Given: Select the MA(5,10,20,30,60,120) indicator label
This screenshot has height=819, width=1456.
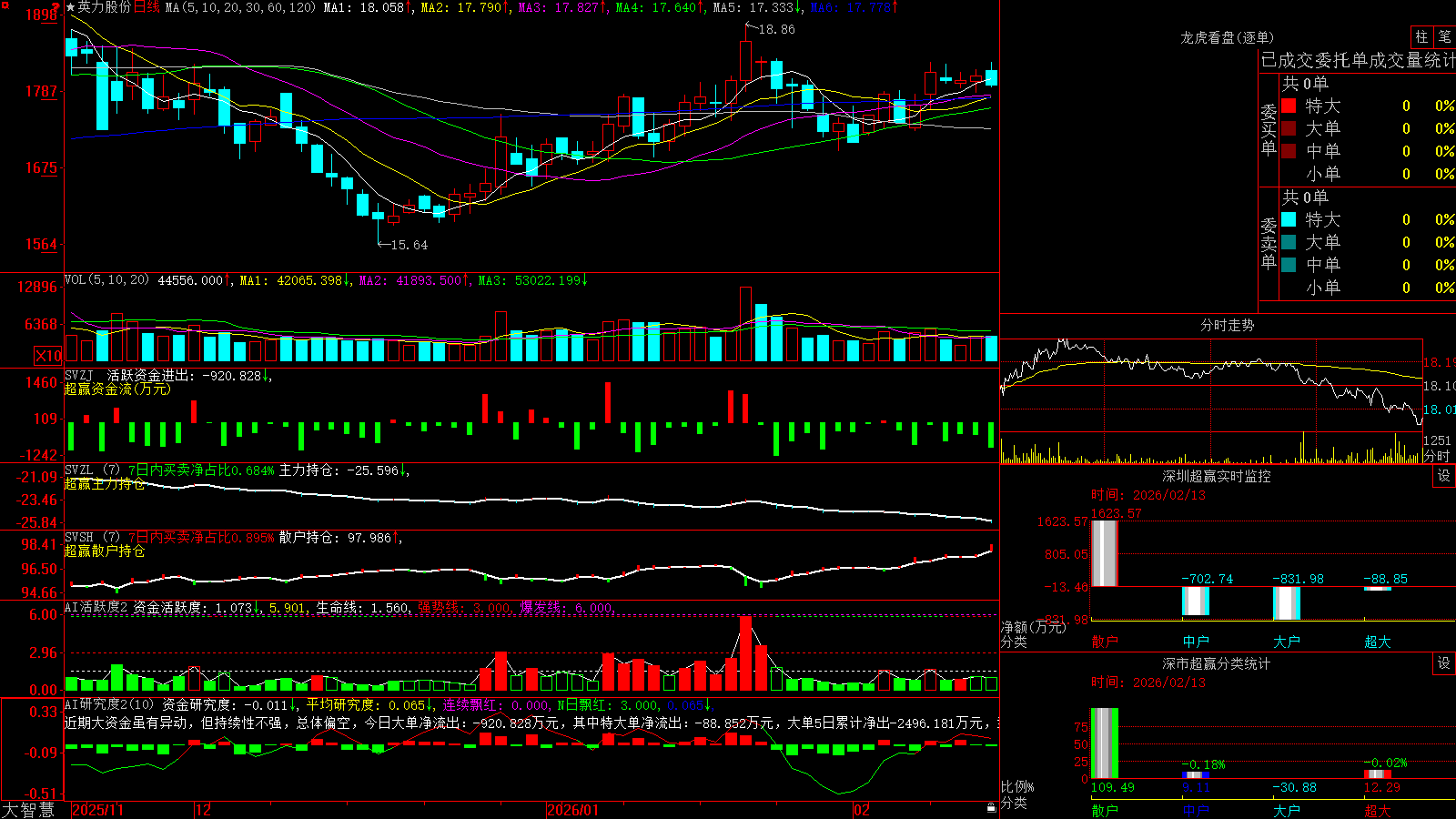Looking at the screenshot, I should tap(240, 7).
